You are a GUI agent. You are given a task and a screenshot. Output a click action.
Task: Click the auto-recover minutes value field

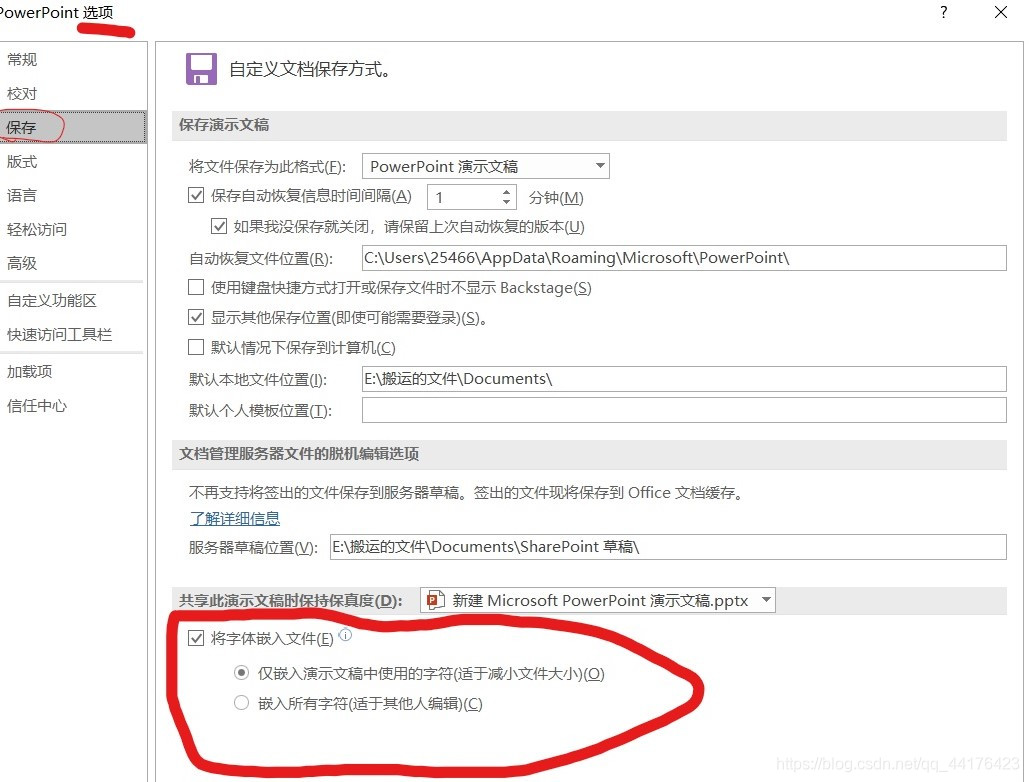[x=463, y=197]
